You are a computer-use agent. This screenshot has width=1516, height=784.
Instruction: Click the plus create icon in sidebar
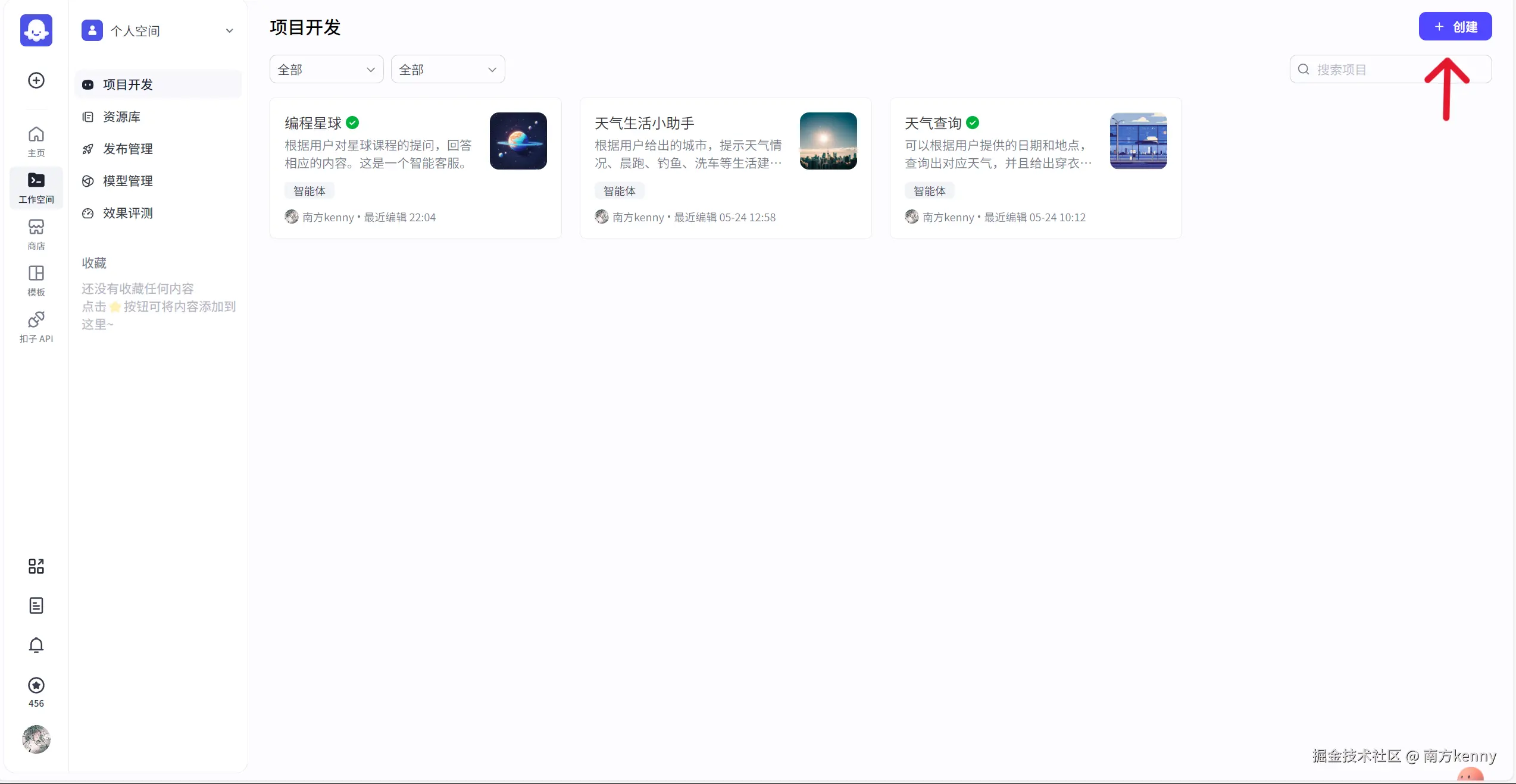36,80
